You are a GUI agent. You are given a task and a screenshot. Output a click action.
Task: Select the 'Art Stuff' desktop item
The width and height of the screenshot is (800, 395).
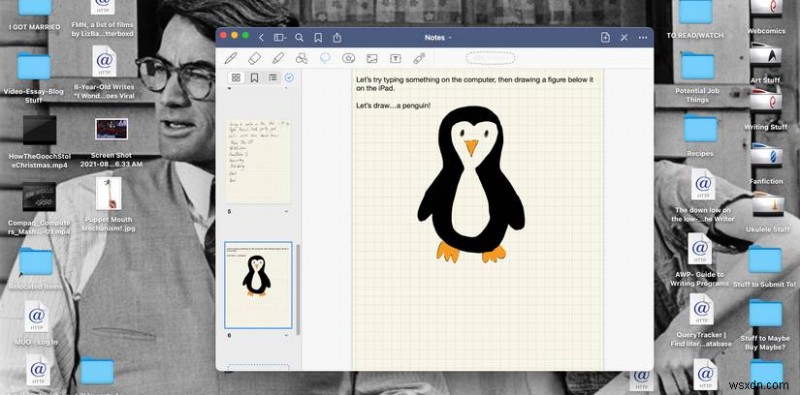point(765,64)
